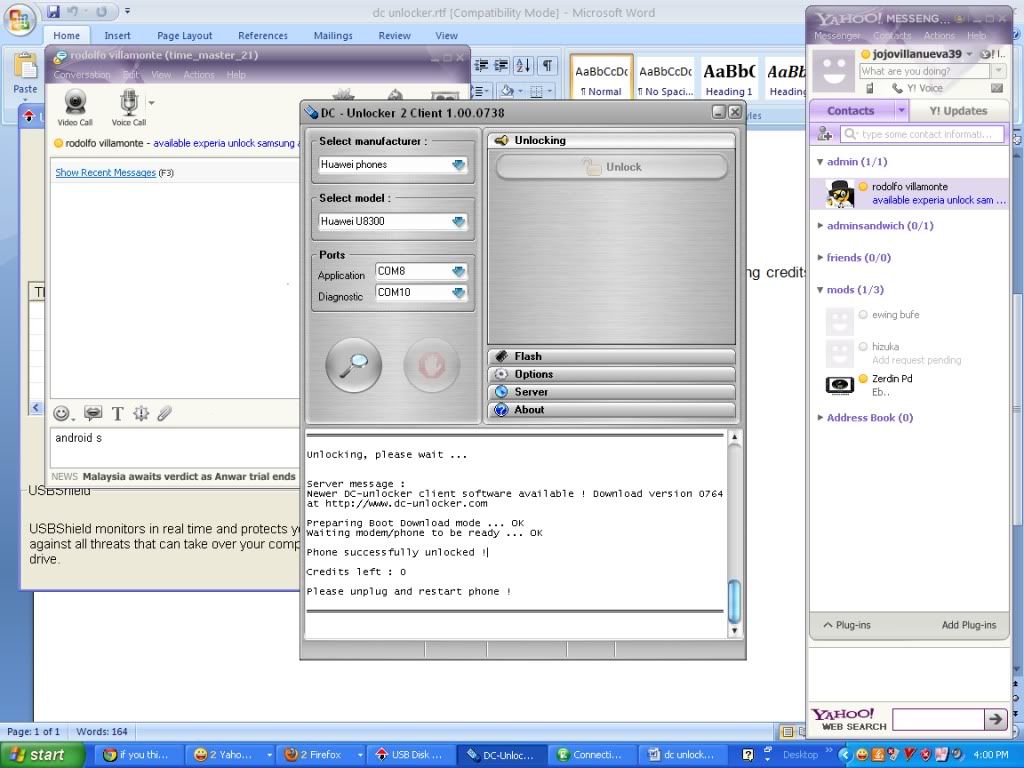
Task: Click the magnifying glass detect button
Action: tap(353, 366)
